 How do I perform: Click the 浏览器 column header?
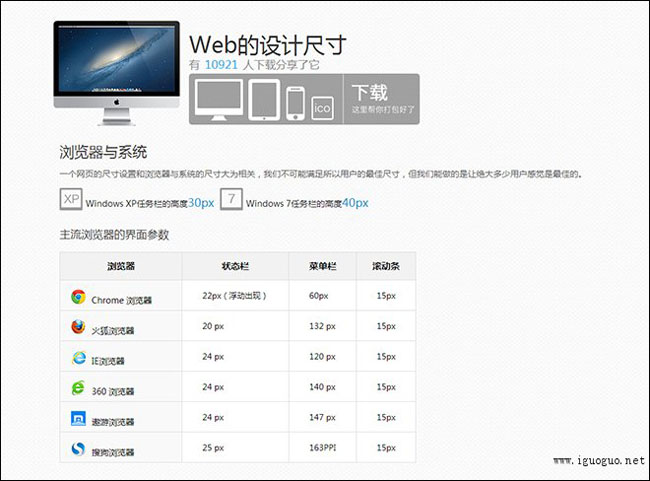pyautogui.click(x=121, y=267)
